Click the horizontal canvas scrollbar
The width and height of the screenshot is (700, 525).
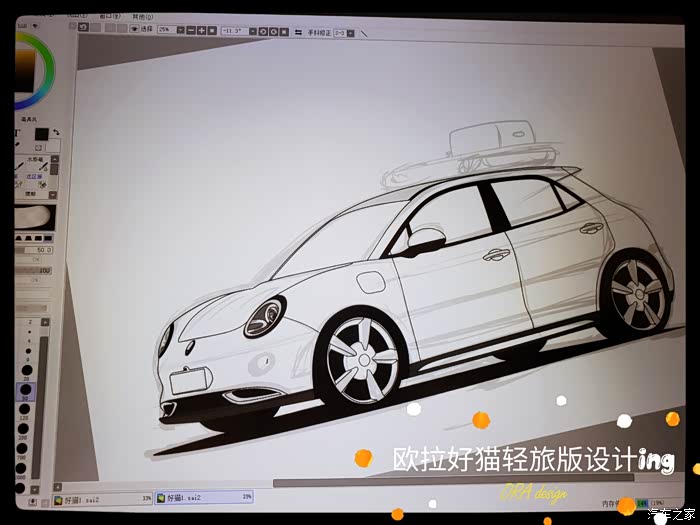[x=453, y=482]
